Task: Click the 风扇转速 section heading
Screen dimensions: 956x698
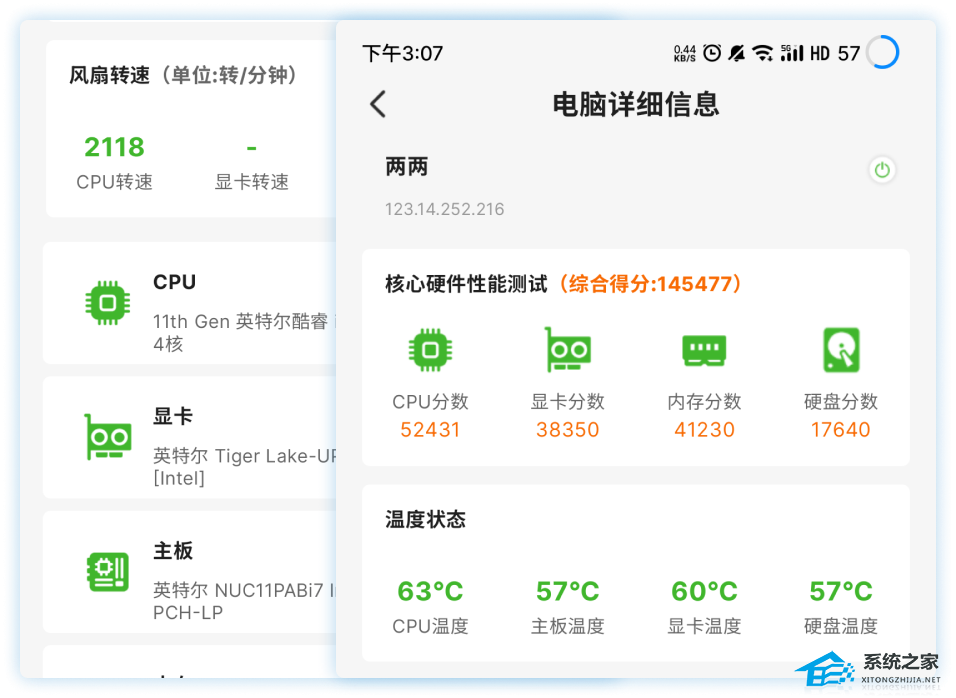Action: [109, 75]
